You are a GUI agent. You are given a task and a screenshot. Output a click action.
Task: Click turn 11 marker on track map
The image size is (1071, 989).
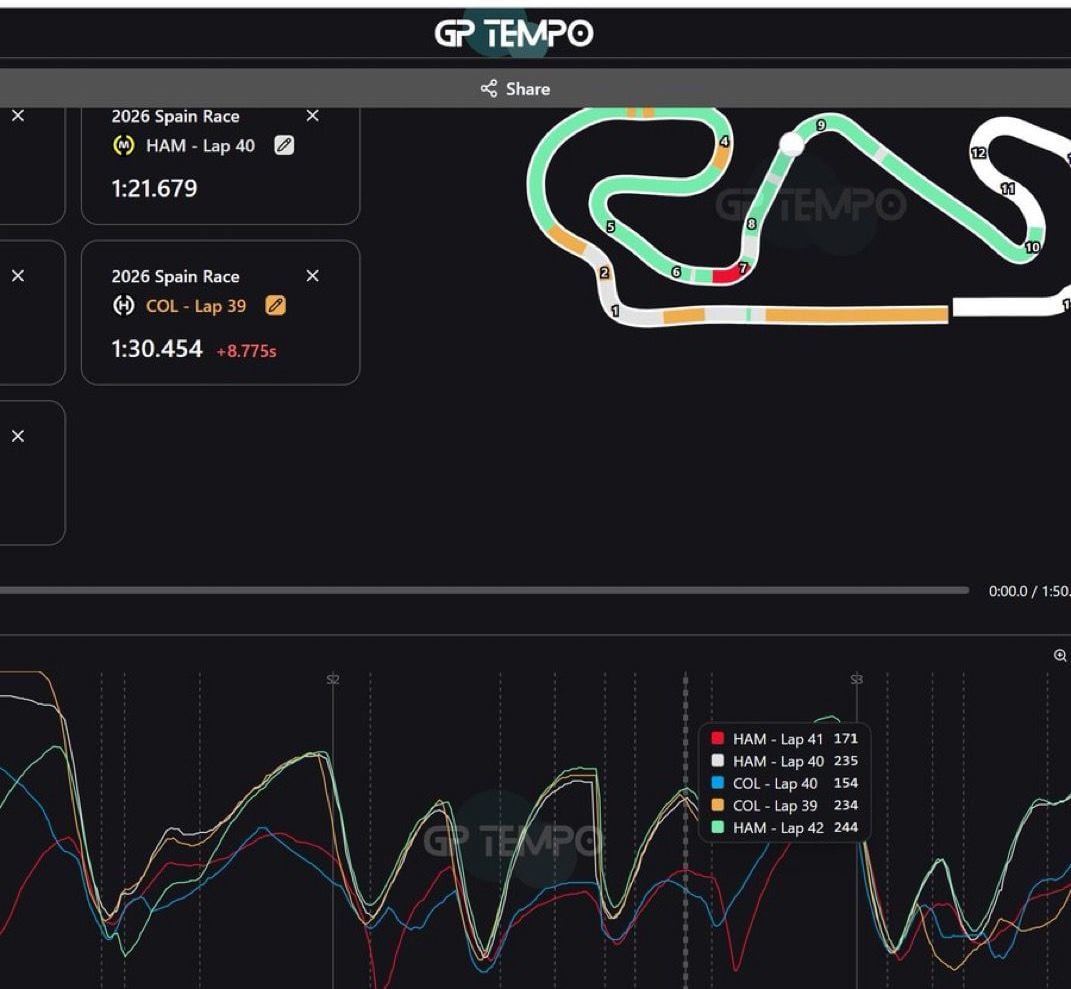(x=1007, y=189)
